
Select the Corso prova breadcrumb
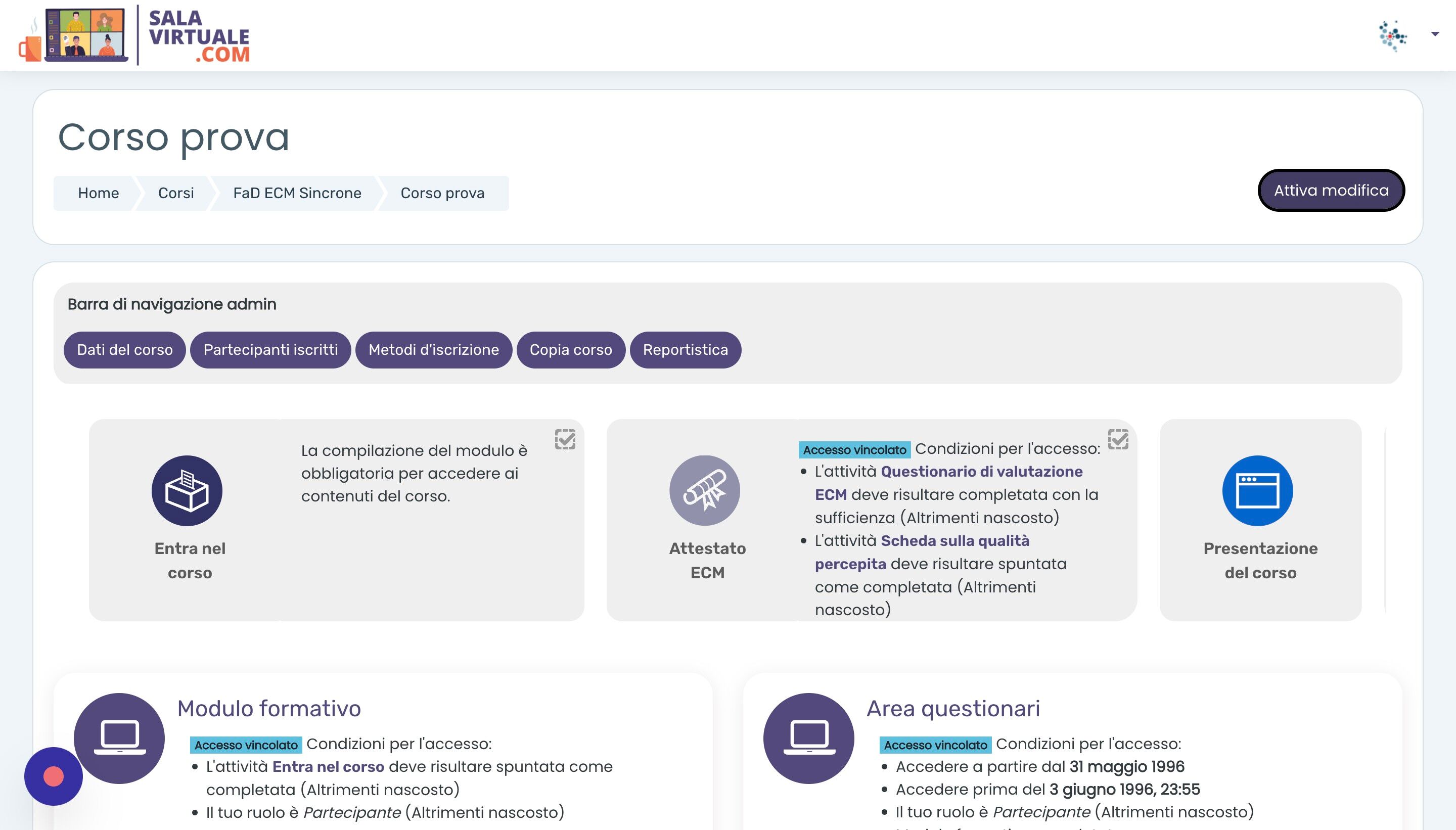point(442,193)
